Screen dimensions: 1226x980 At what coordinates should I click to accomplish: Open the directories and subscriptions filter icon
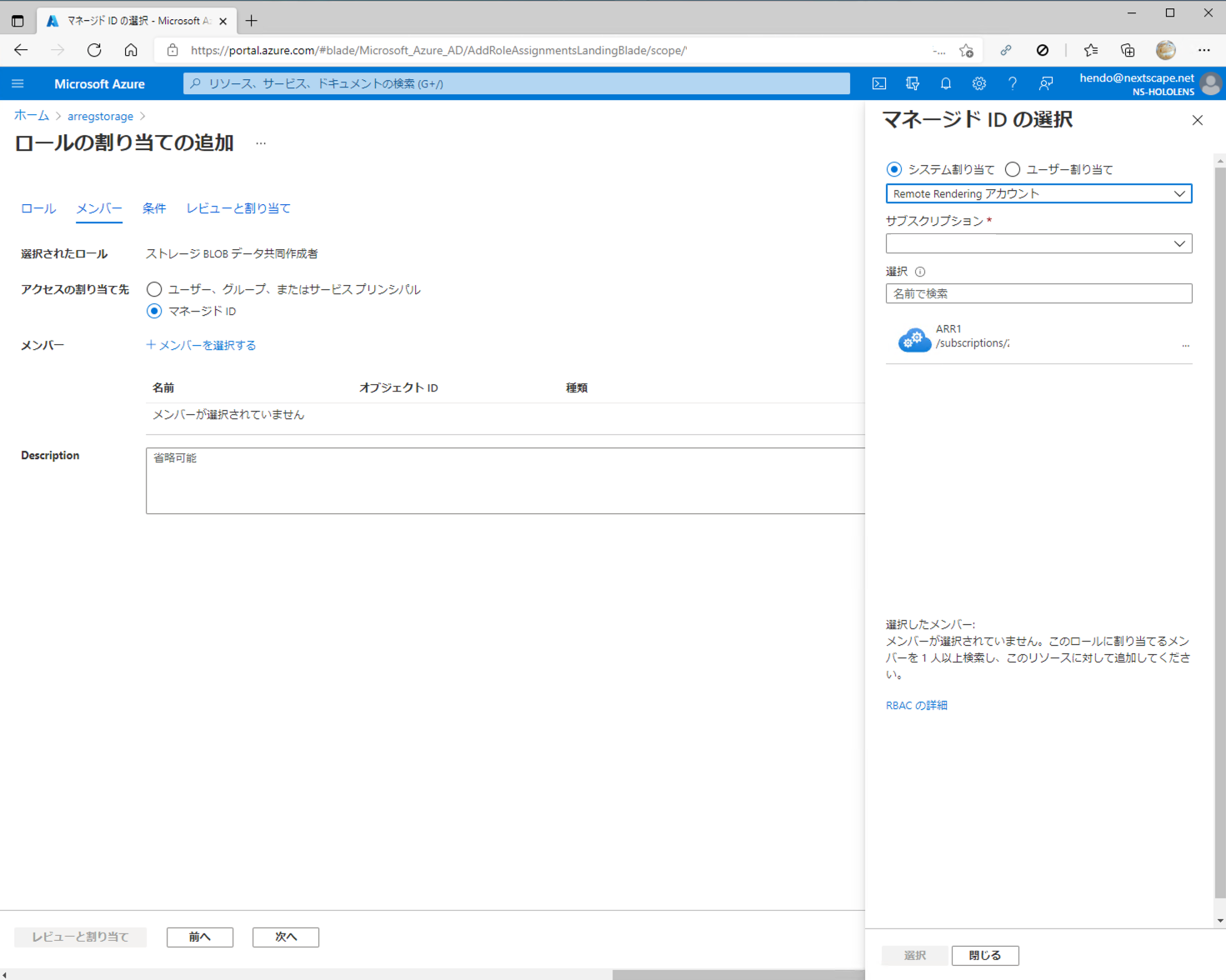coord(913,83)
